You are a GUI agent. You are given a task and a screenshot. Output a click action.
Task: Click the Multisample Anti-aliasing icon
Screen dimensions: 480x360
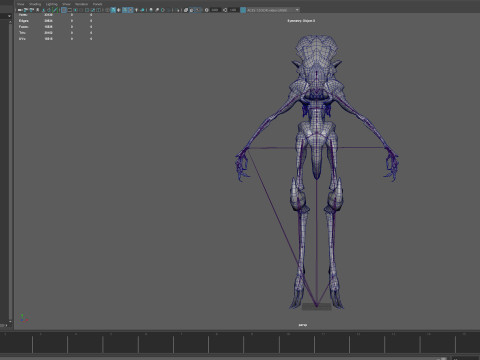(x=163, y=10)
